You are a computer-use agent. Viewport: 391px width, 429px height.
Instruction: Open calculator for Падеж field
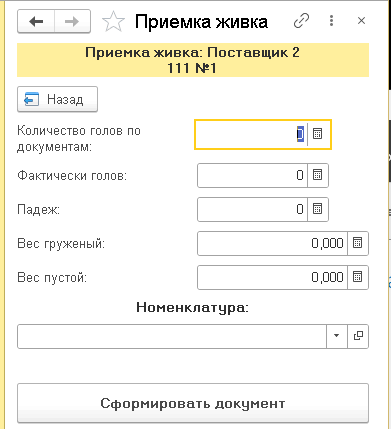click(318, 209)
